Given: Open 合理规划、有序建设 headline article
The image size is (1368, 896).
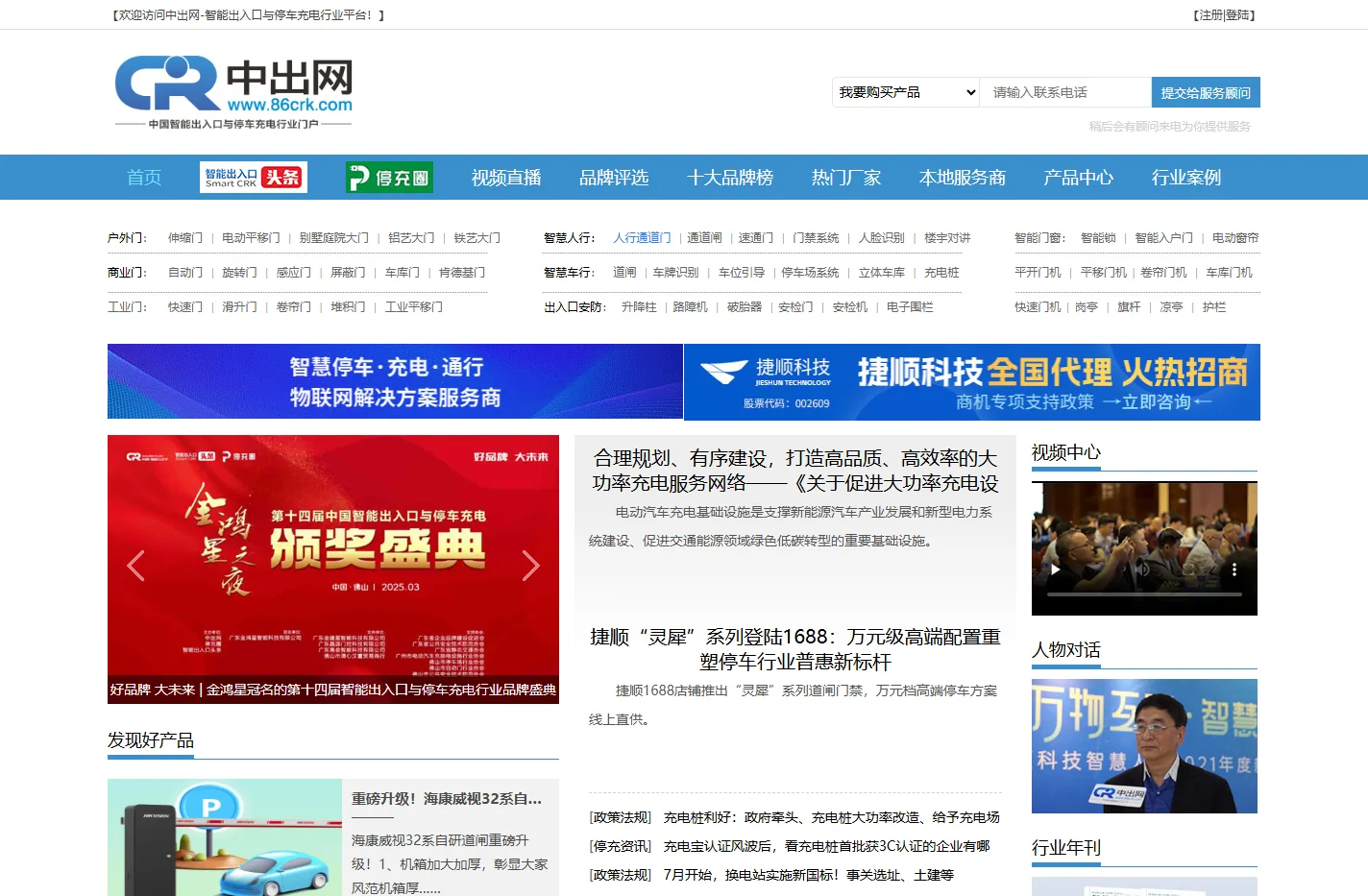Looking at the screenshot, I should pyautogui.click(x=795, y=471).
